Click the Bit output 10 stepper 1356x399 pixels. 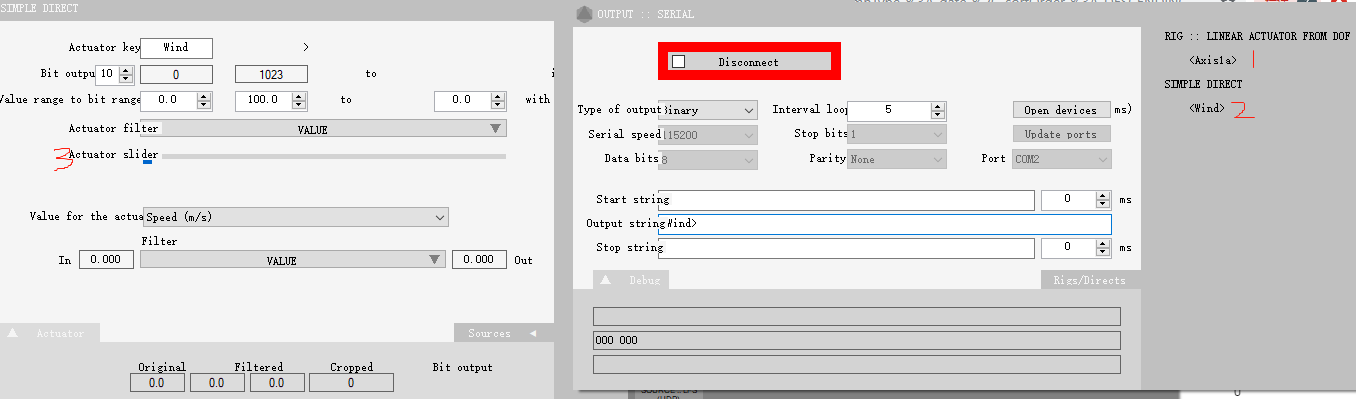click(126, 74)
